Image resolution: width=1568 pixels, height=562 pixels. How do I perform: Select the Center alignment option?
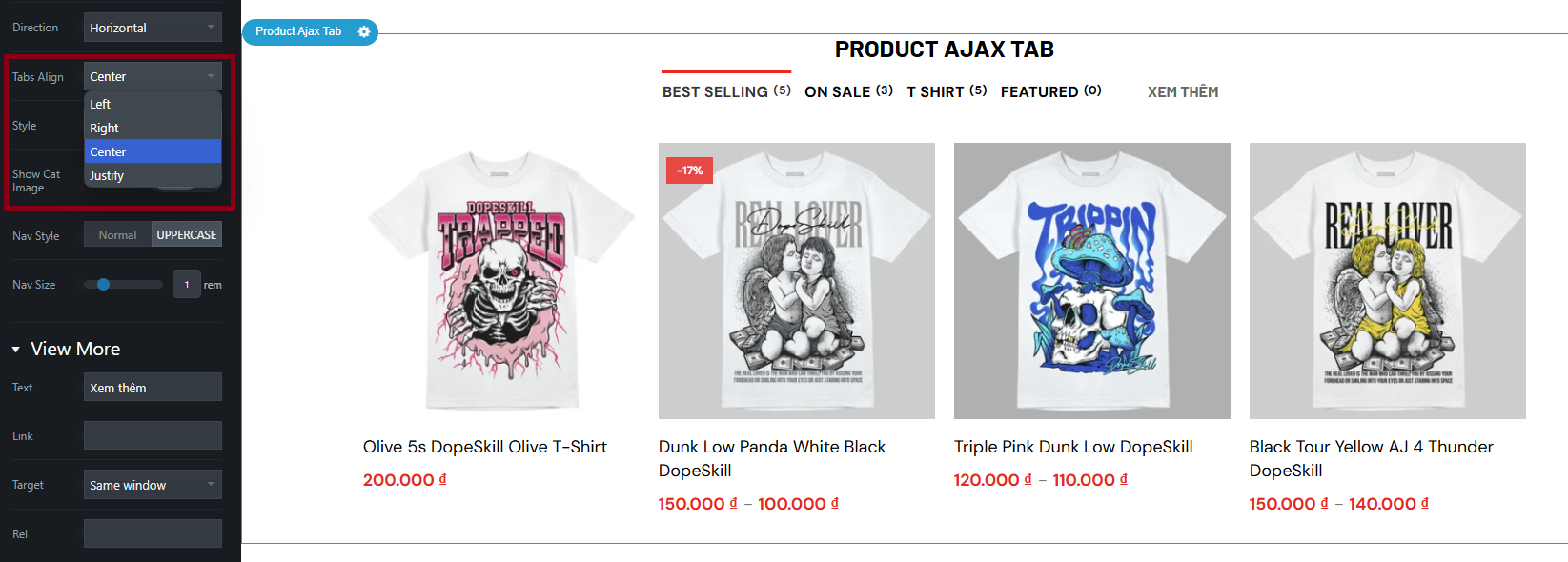(153, 151)
